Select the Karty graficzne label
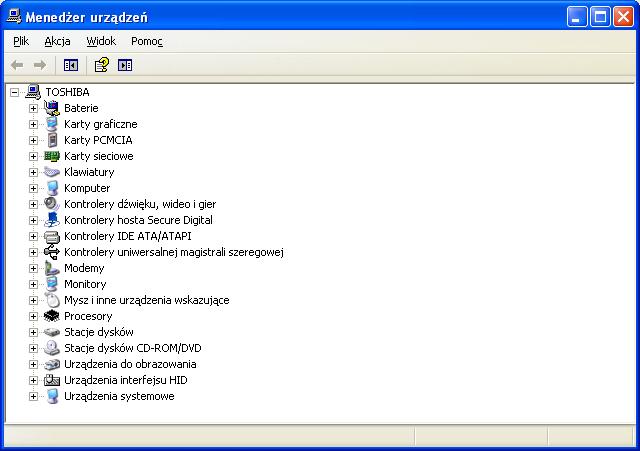 click(100, 124)
